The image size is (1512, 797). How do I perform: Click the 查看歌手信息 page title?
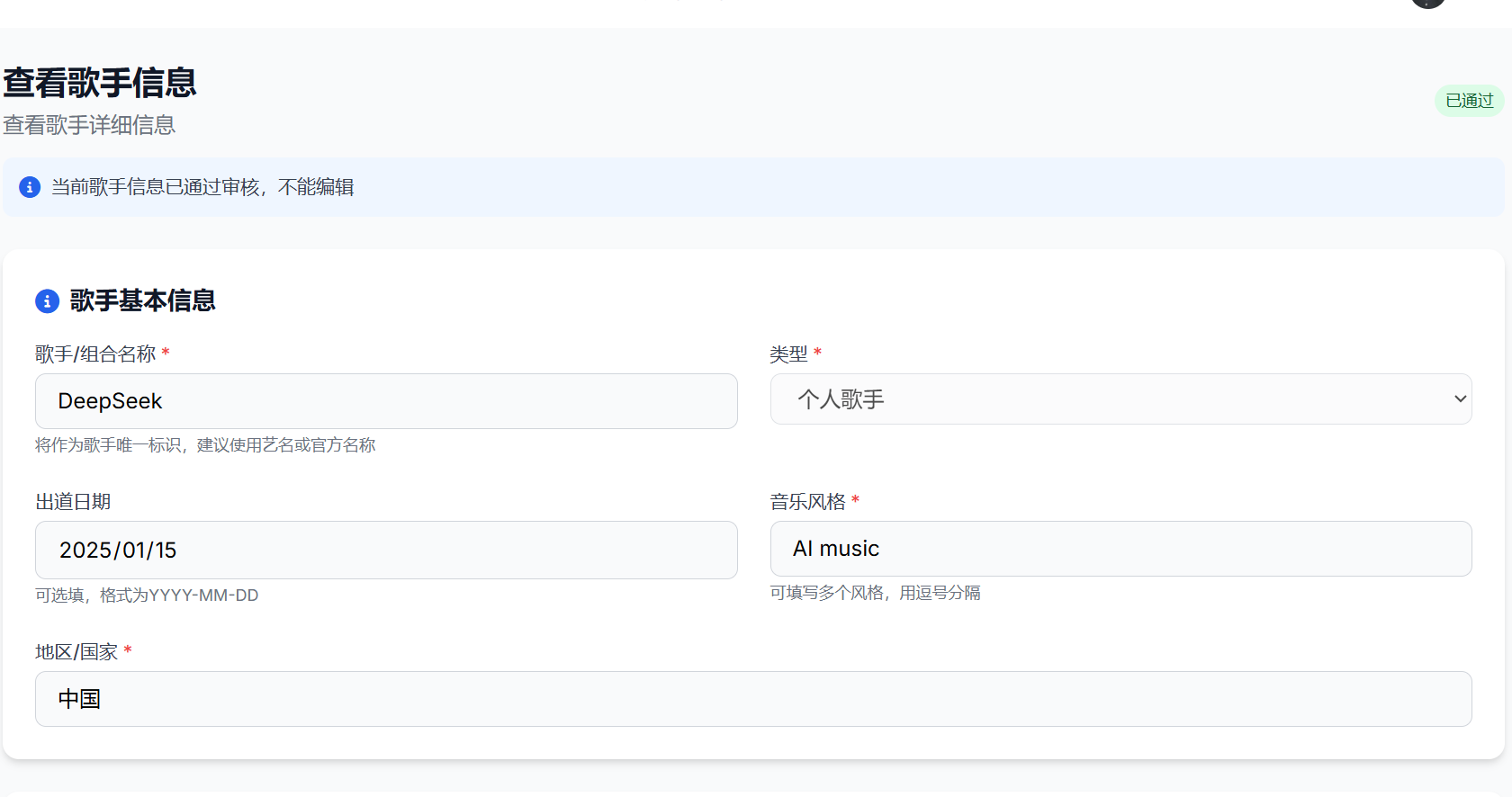point(100,83)
